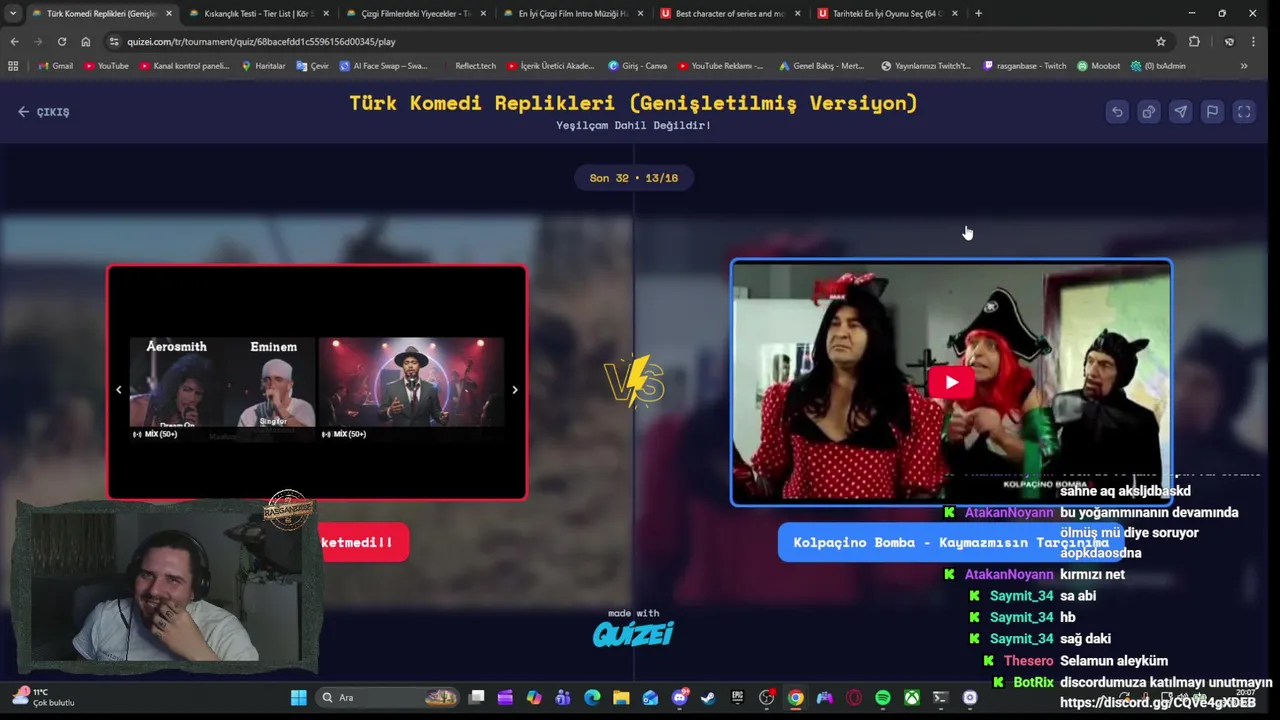Viewport: 1280px width, 720px height.
Task: Open Microsoft Edge from taskbar
Action: 592,698
